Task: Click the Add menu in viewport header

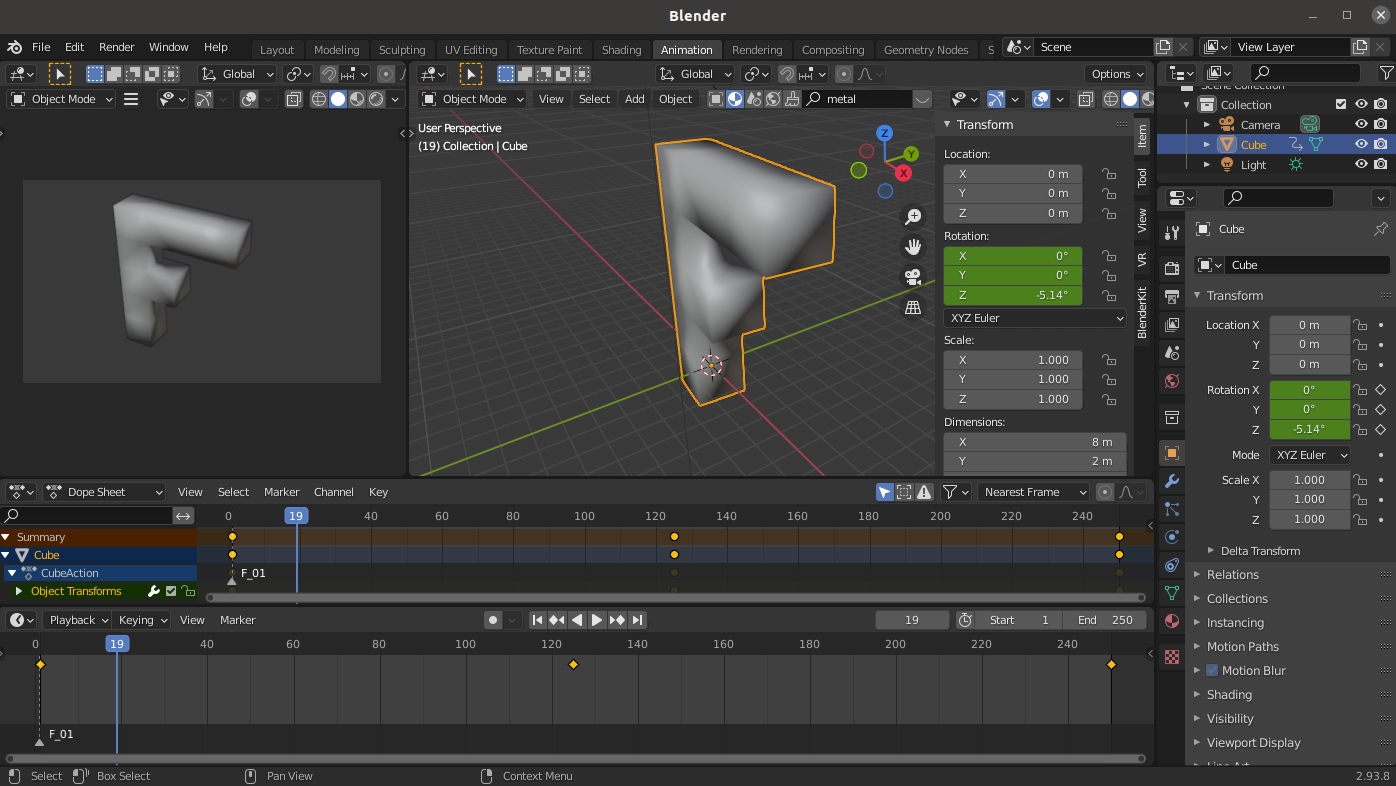Action: tap(634, 99)
